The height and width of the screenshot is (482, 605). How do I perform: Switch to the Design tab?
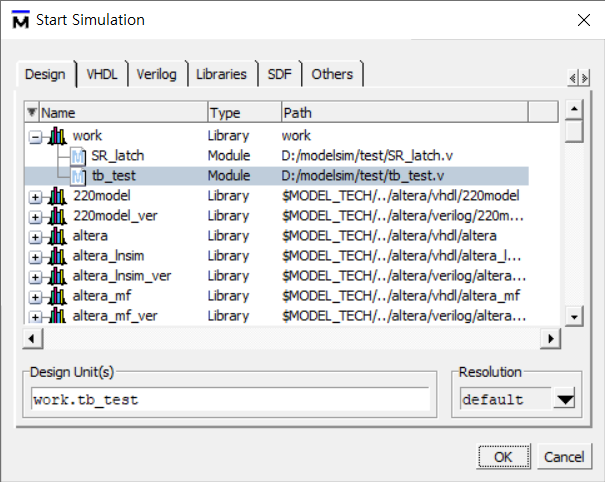click(45, 74)
